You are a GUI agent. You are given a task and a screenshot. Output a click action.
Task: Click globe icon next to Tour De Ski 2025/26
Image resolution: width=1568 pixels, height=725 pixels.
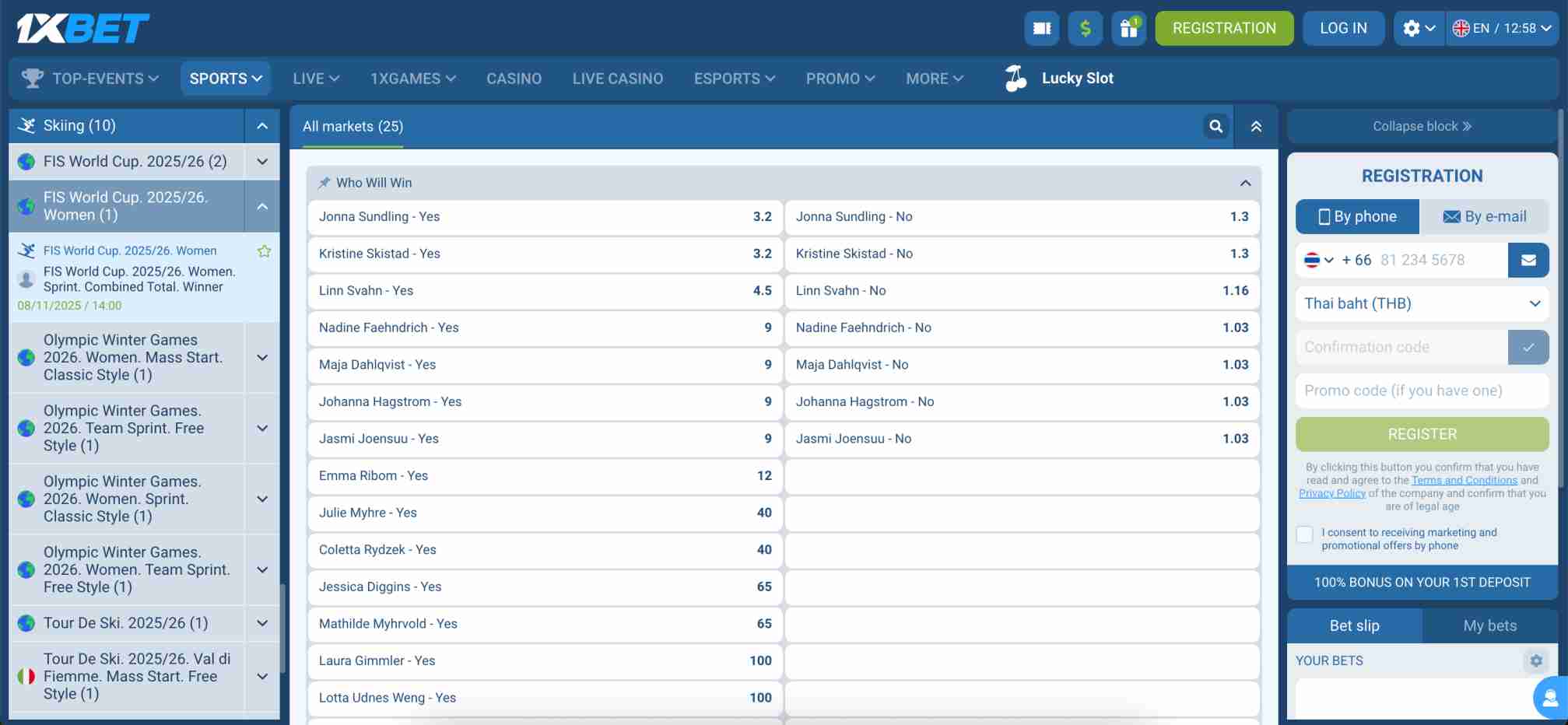pos(26,623)
